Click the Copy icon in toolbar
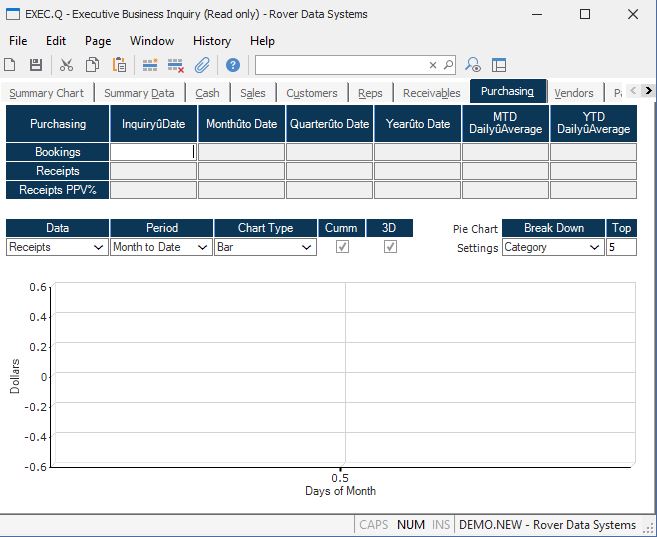This screenshot has width=657, height=537. pos(92,65)
